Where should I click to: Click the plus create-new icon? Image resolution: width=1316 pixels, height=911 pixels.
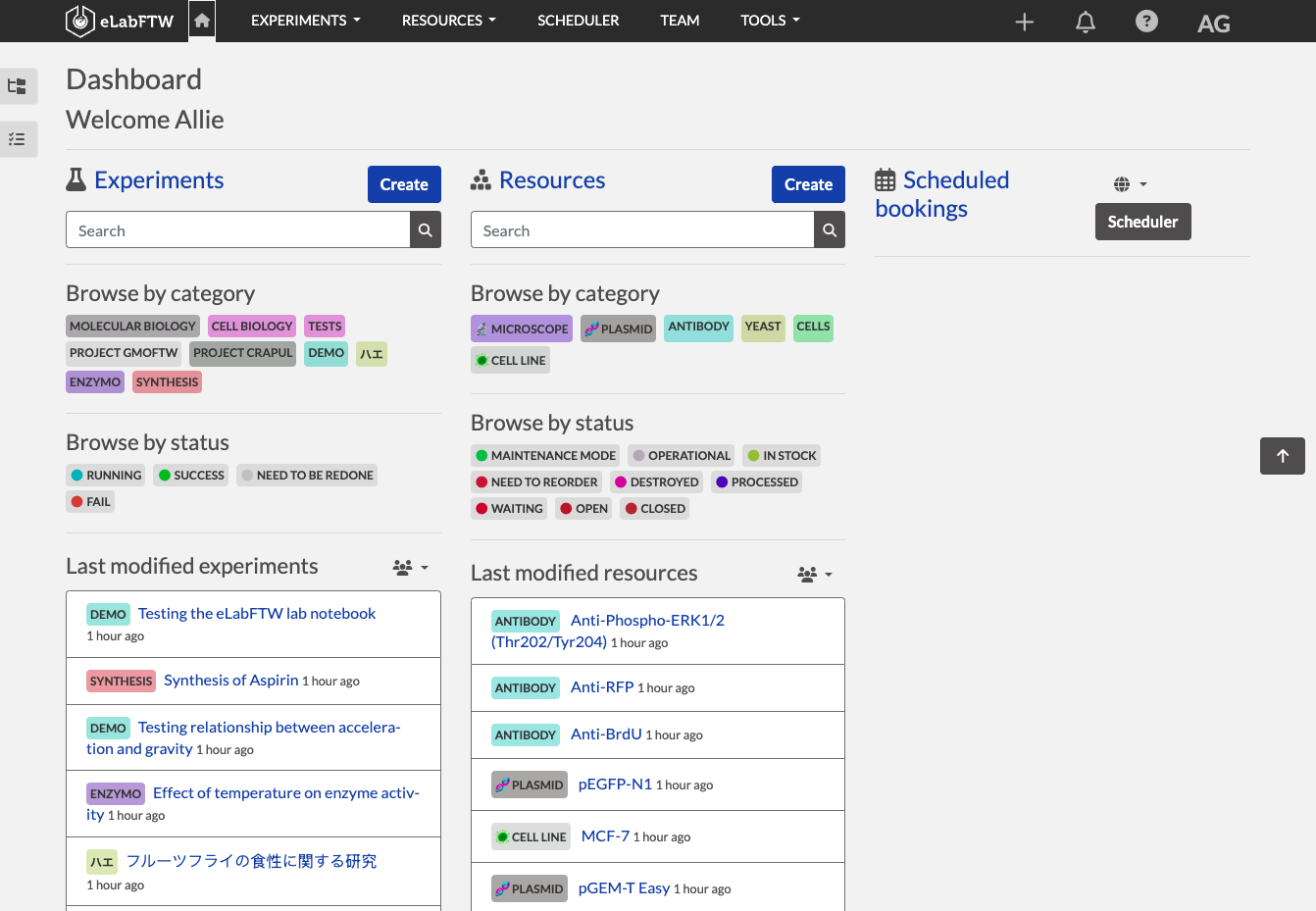[1025, 22]
